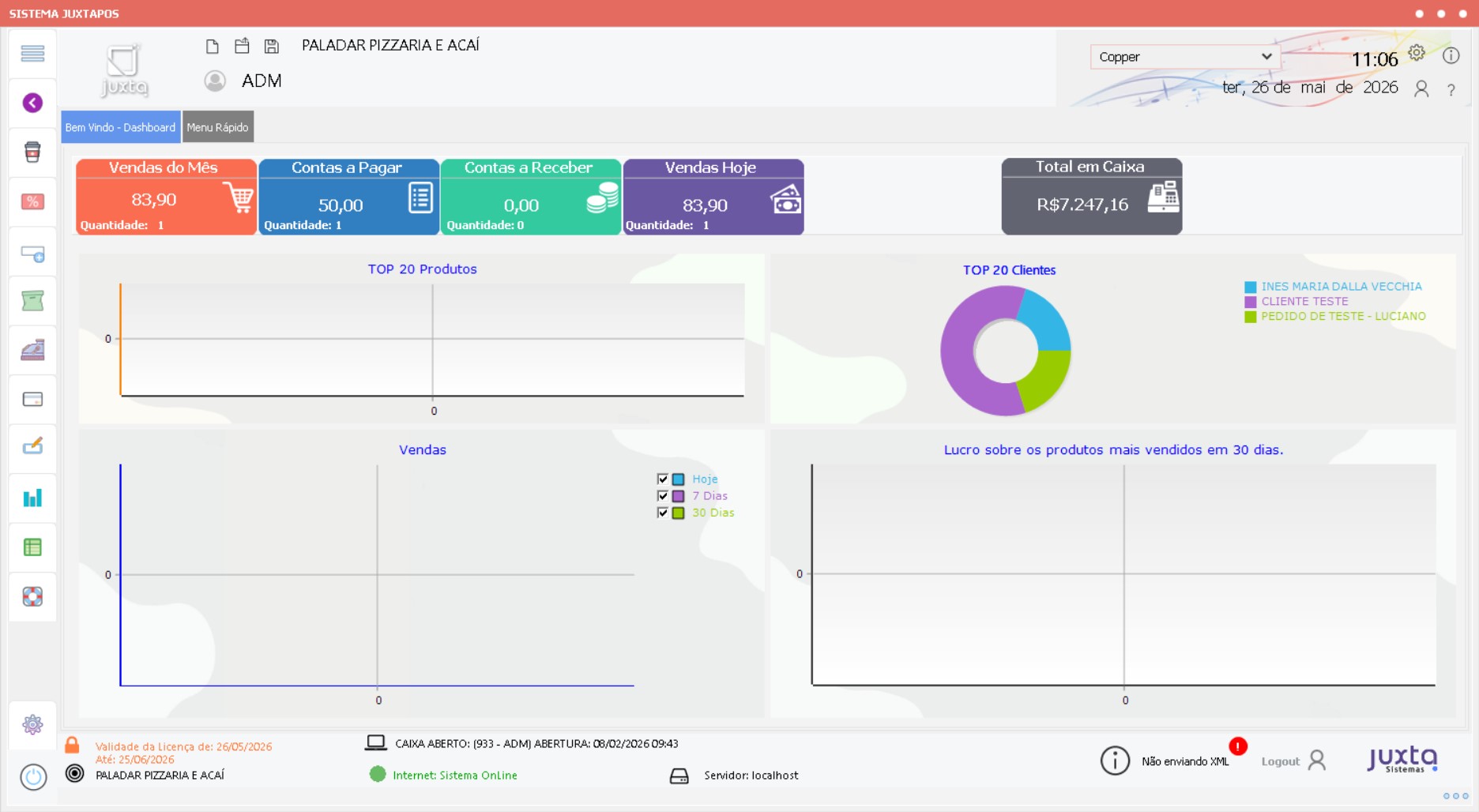The image size is (1479, 812).
Task: Click the info circle icon near clock
Action: click(x=1451, y=55)
